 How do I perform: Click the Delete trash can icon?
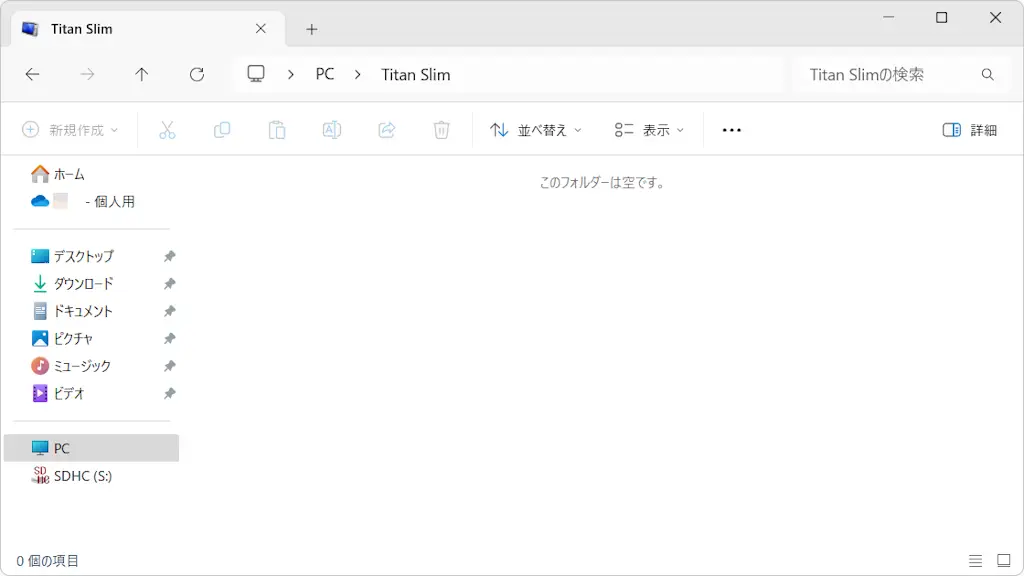click(441, 130)
